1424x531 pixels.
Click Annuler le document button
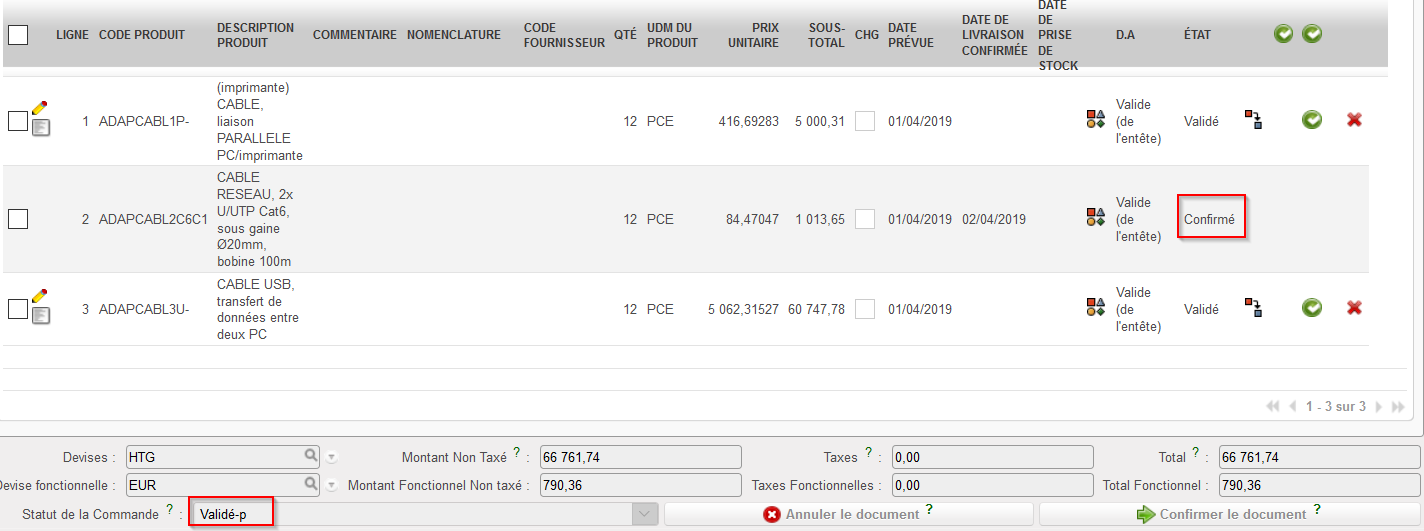(848, 514)
